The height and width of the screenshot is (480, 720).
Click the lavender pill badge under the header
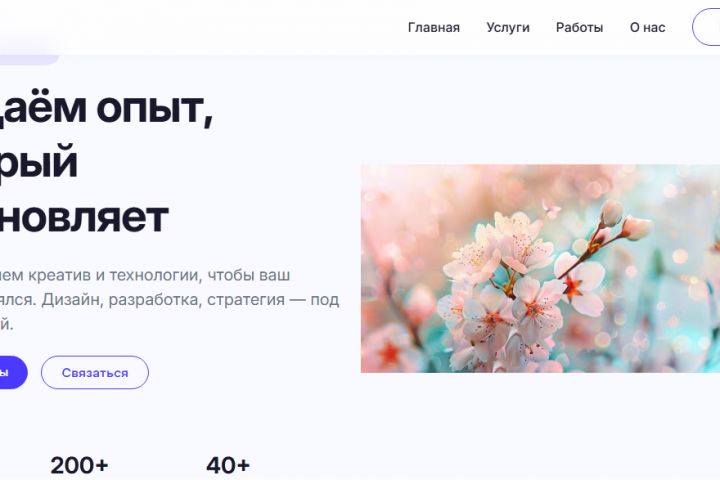pyautogui.click(x=28, y=58)
